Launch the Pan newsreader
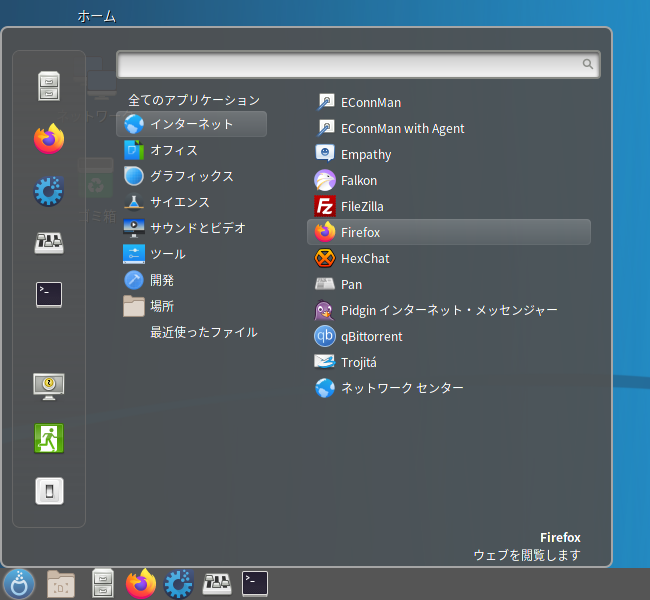650x600 pixels. point(449,284)
